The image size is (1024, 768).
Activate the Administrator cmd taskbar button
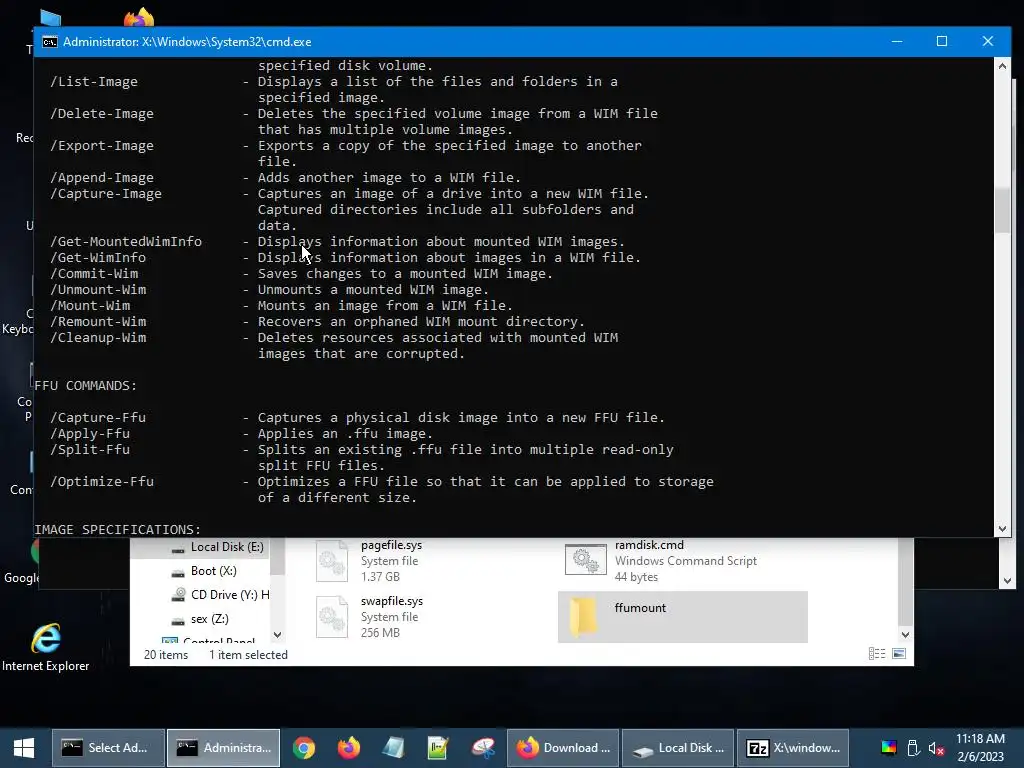pos(223,748)
